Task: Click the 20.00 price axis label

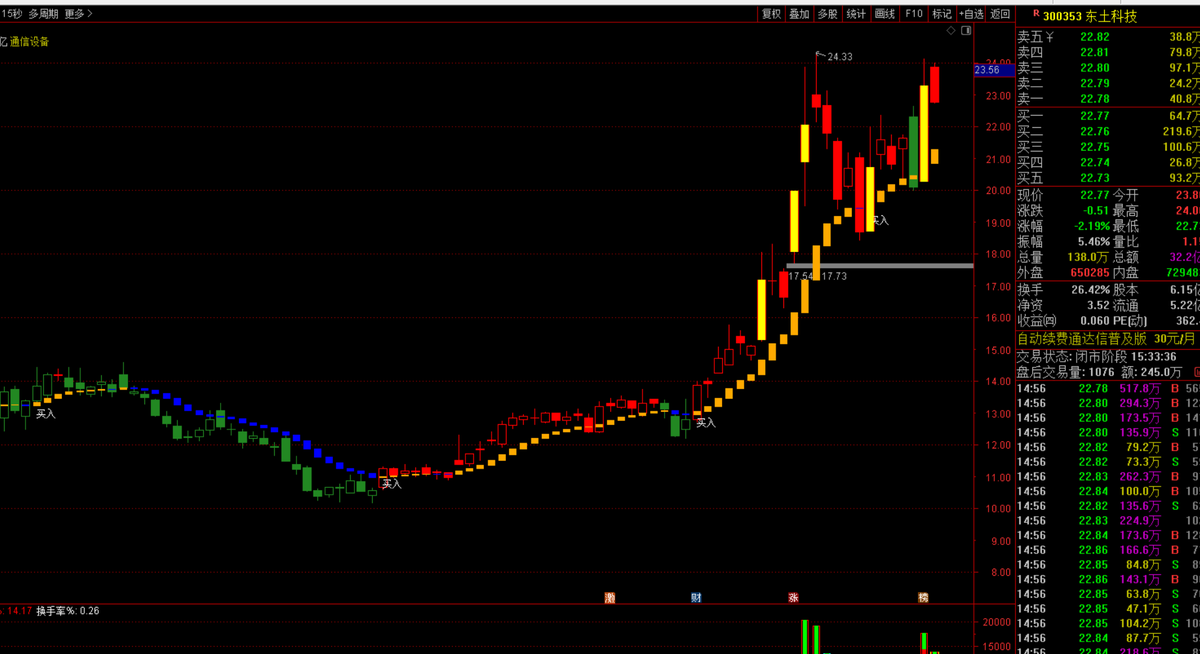Action: (999, 190)
